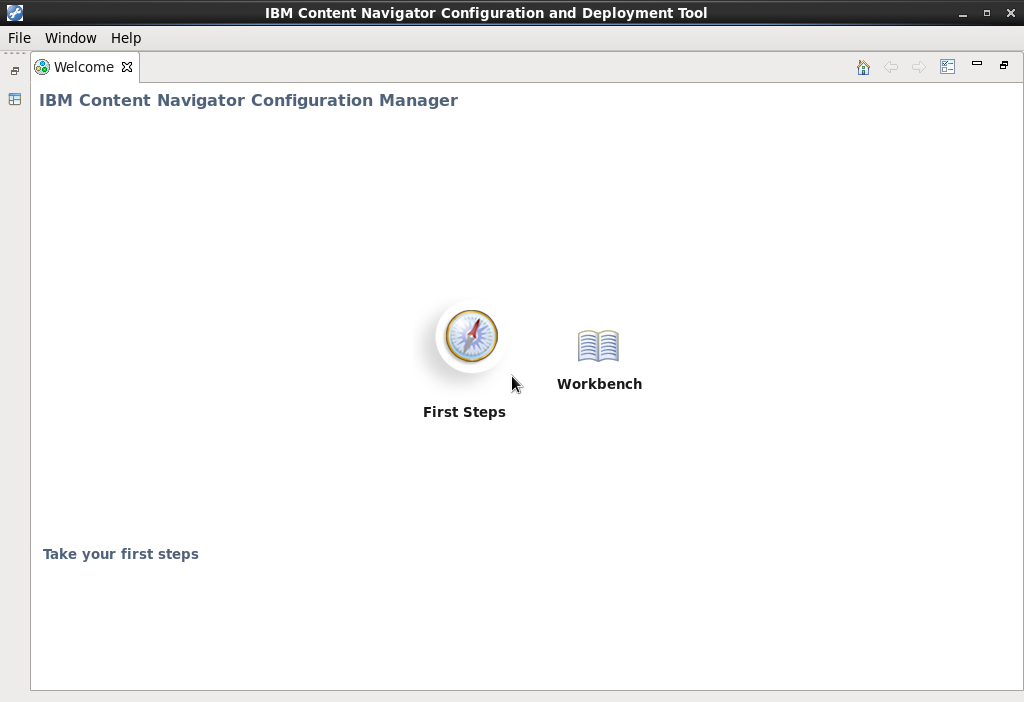Maximize the Welcome view with the maximize icon
Viewport: 1024px width, 702px height.
(x=1004, y=64)
